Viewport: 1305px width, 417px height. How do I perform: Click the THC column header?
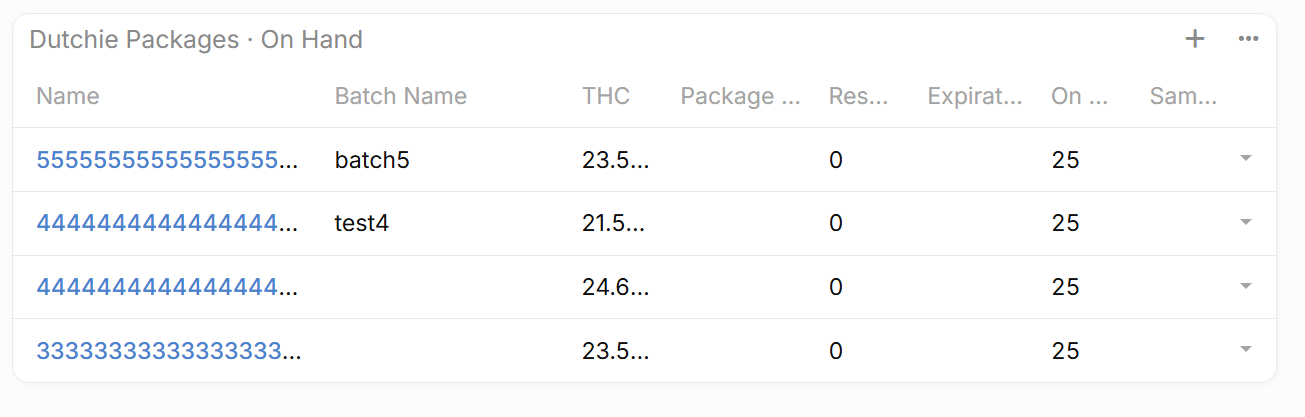pos(606,96)
